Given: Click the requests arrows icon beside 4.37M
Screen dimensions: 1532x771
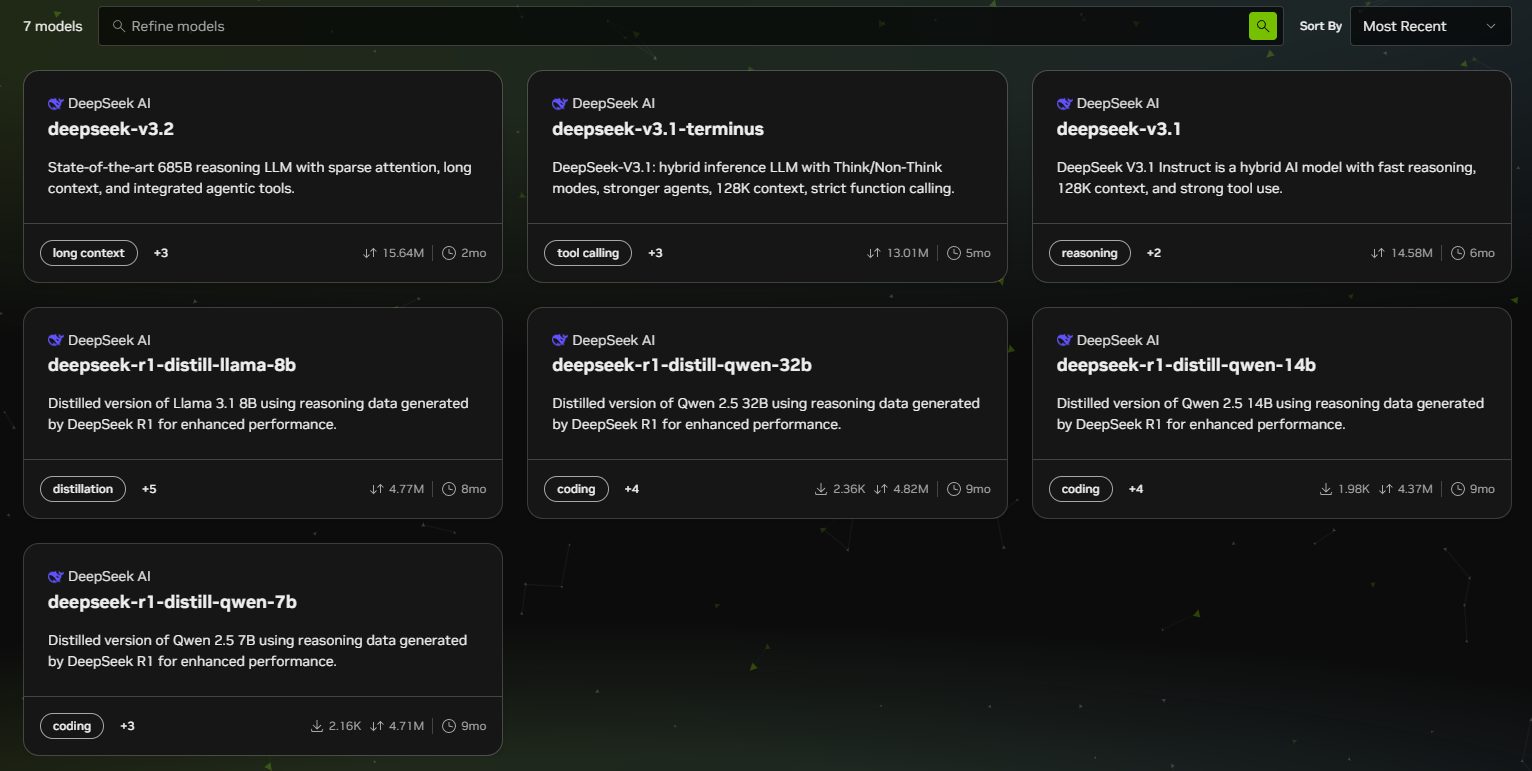Looking at the screenshot, I should [1386, 489].
